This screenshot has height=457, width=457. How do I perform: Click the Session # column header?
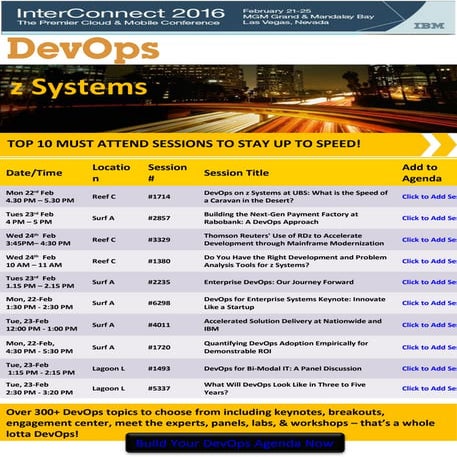[167, 173]
